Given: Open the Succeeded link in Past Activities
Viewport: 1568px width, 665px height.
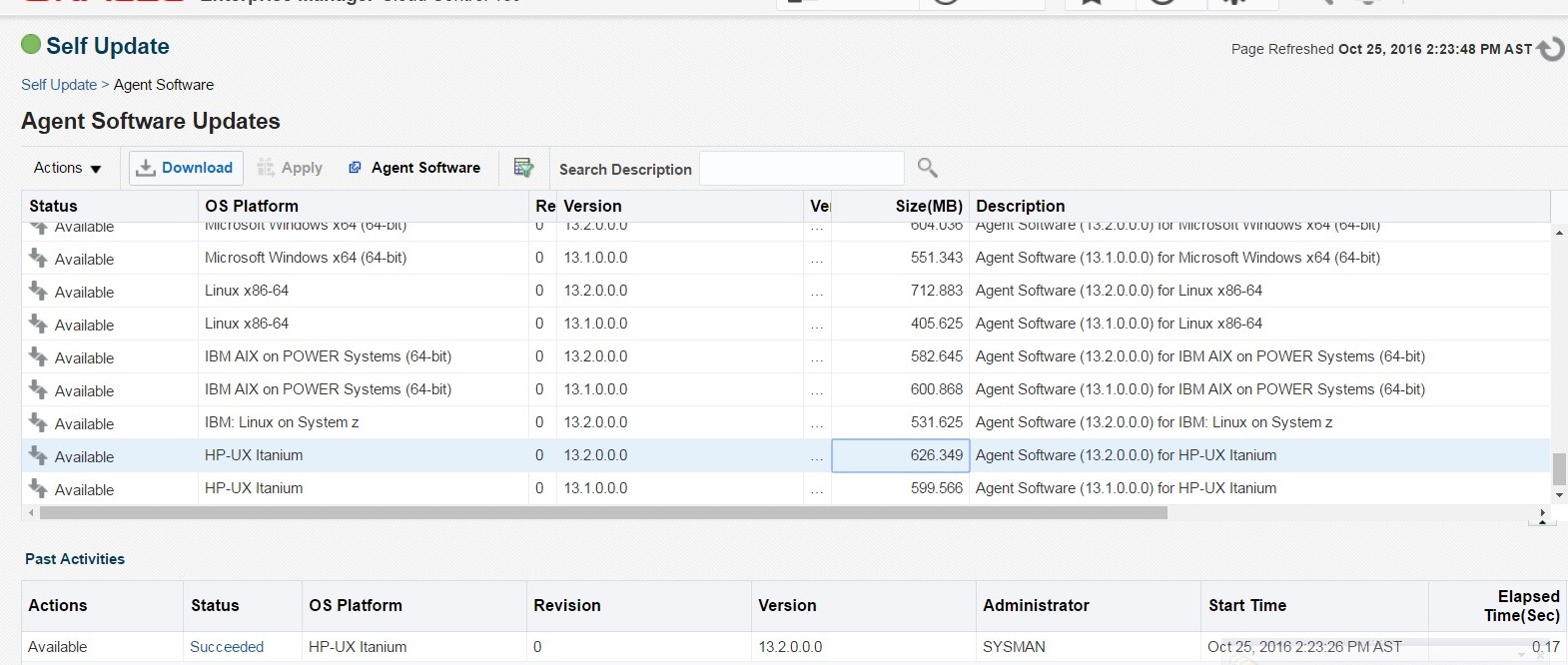Looking at the screenshot, I should point(227,647).
